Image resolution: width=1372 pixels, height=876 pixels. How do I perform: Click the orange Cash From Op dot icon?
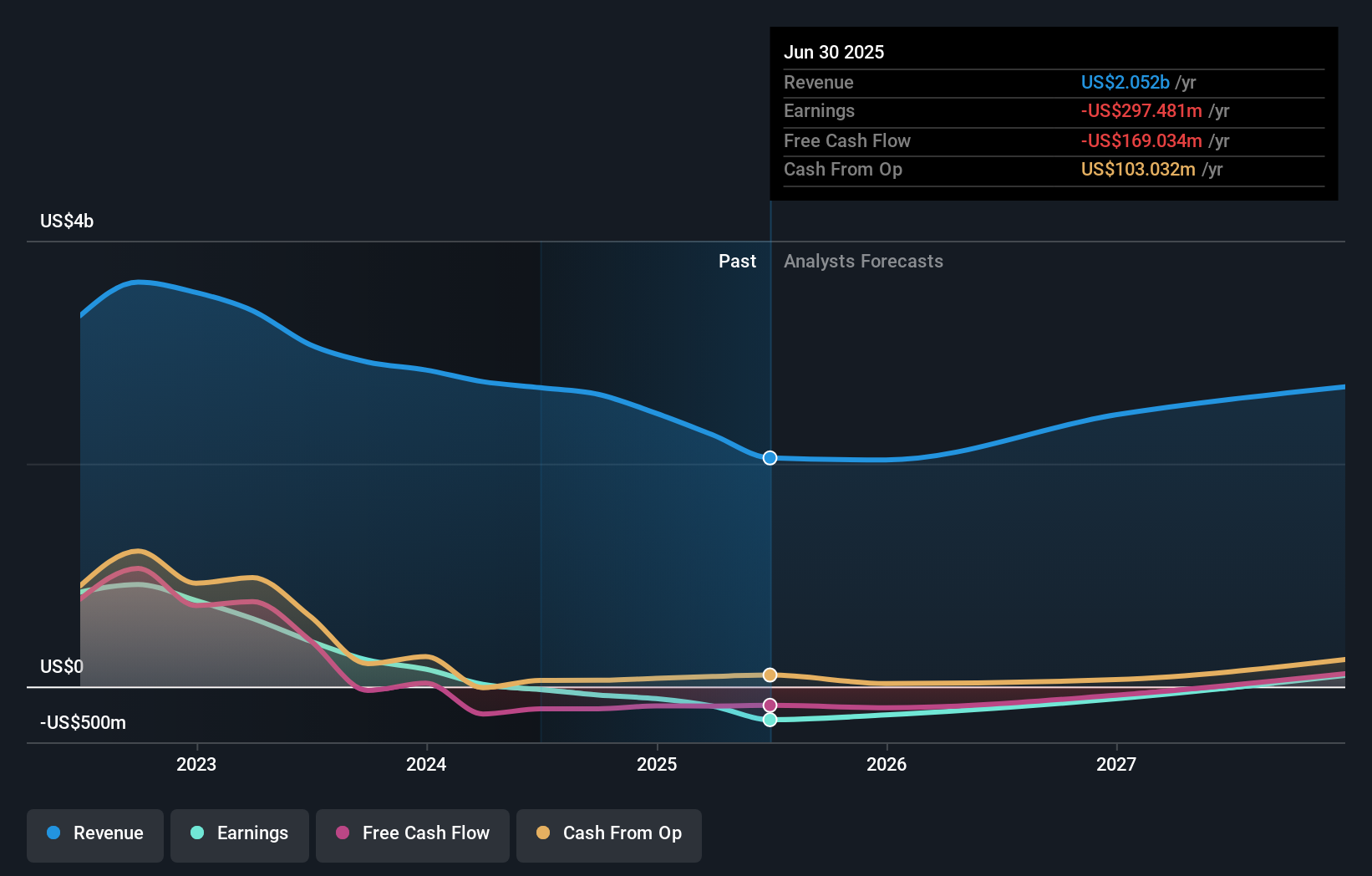click(544, 833)
